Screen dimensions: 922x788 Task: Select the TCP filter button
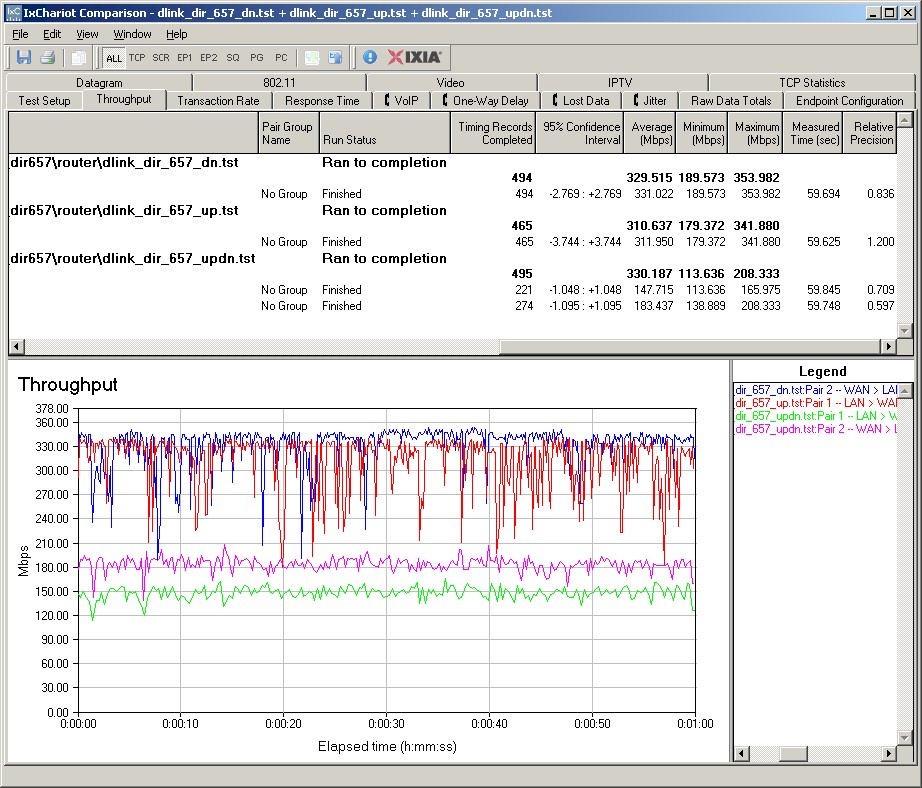click(137, 58)
